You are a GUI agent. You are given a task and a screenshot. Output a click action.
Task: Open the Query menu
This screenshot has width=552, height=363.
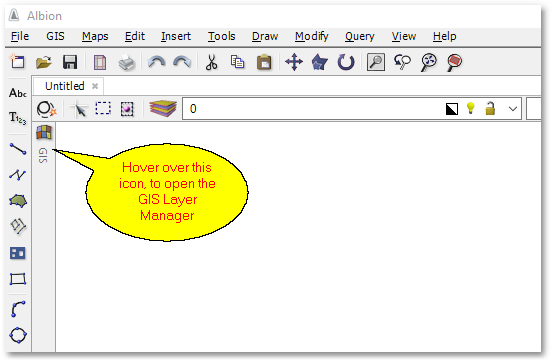(x=360, y=36)
